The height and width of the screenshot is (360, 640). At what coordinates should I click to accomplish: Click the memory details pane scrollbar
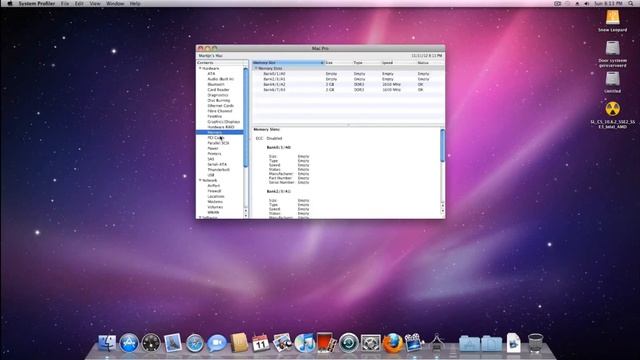click(442, 145)
